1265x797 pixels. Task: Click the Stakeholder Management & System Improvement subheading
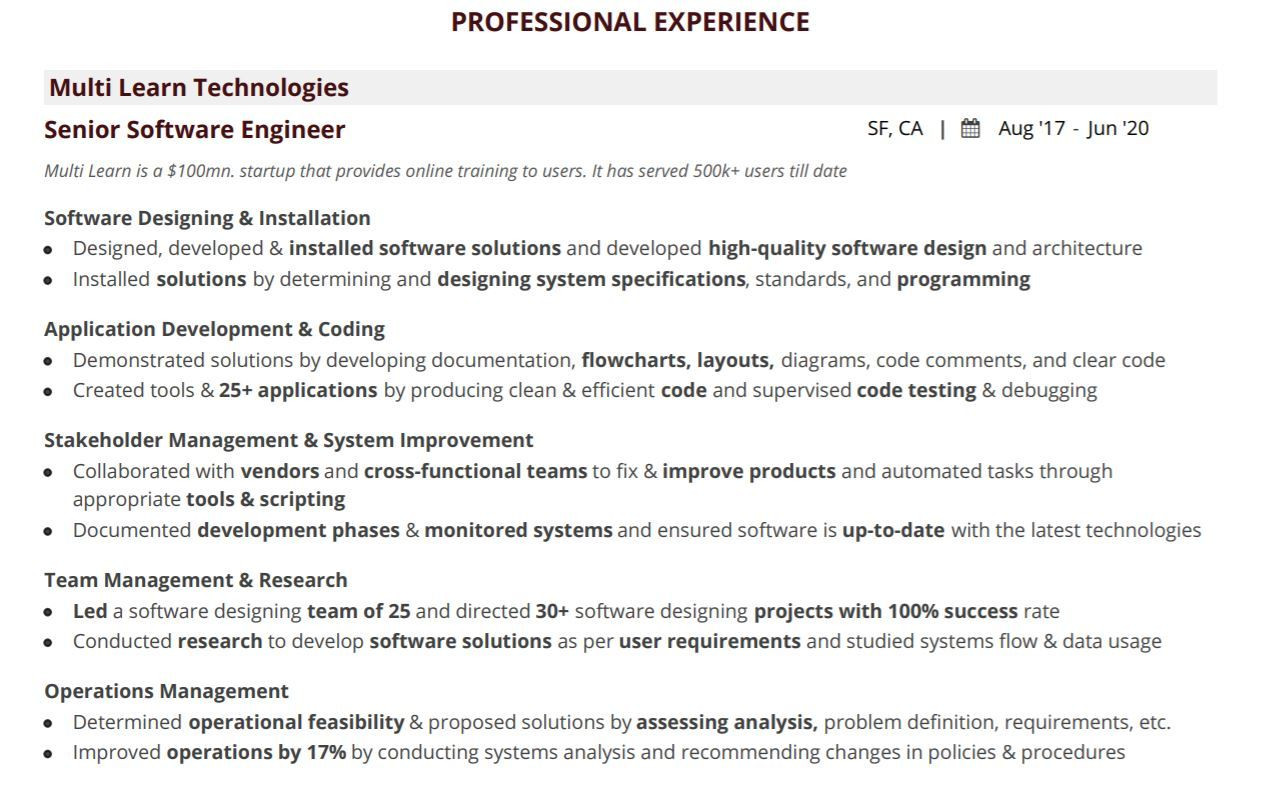(288, 440)
